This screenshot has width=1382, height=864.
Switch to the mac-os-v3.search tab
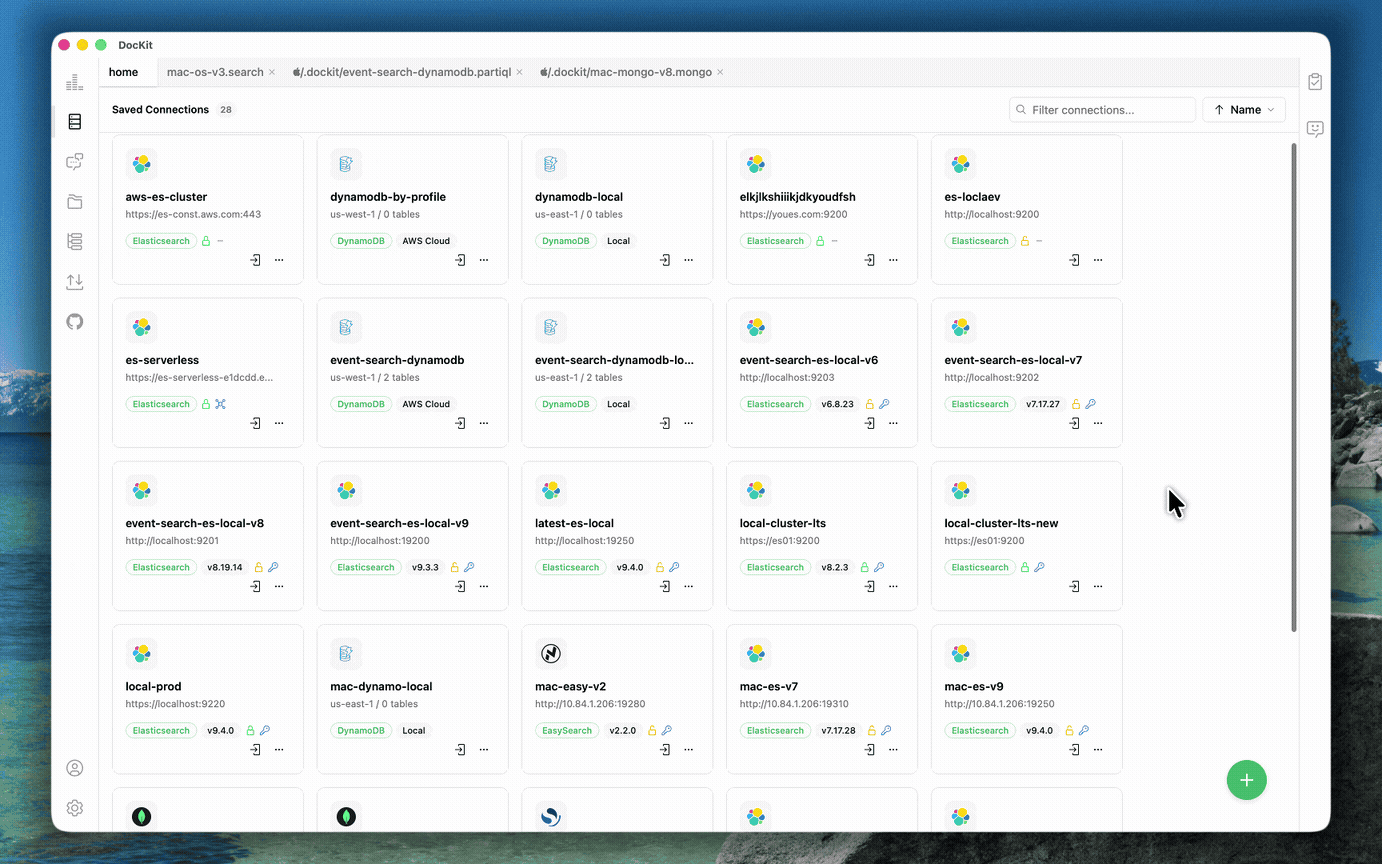click(x=215, y=72)
